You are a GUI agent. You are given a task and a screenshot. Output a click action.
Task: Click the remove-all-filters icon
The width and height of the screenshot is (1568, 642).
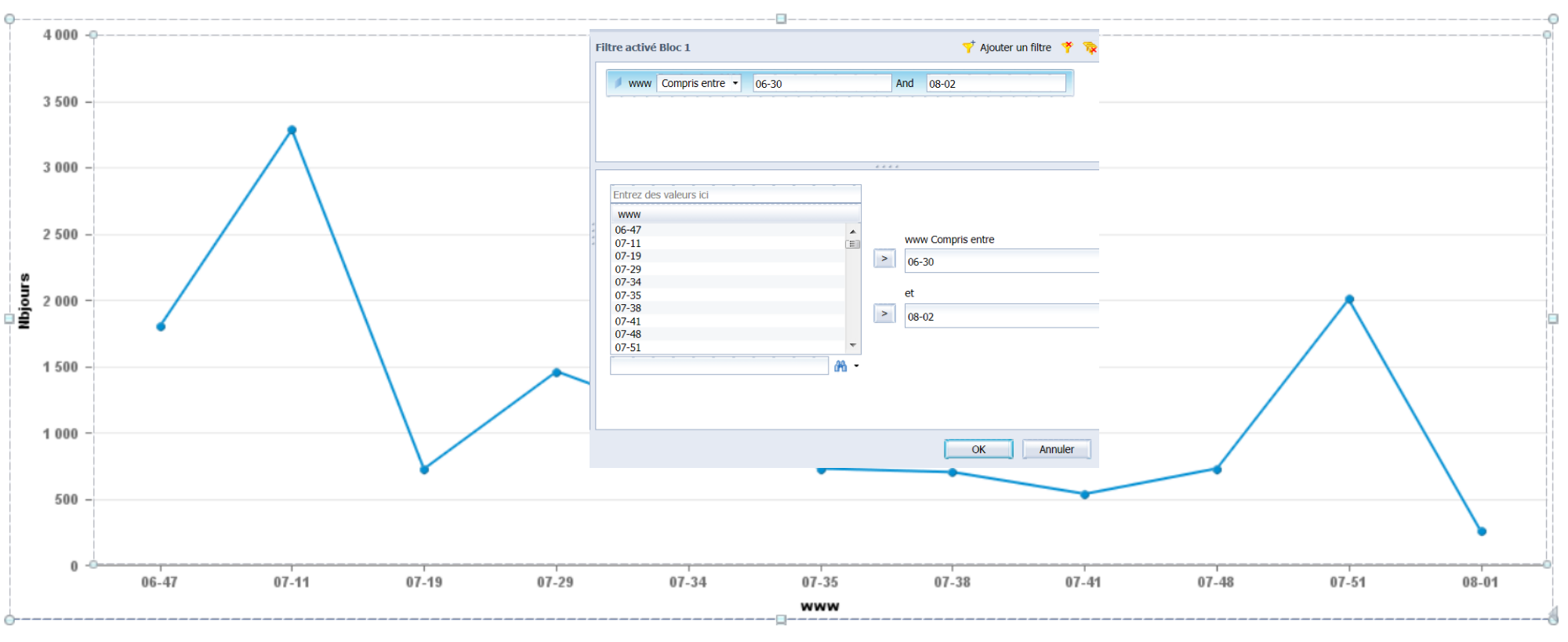pos(1090,48)
